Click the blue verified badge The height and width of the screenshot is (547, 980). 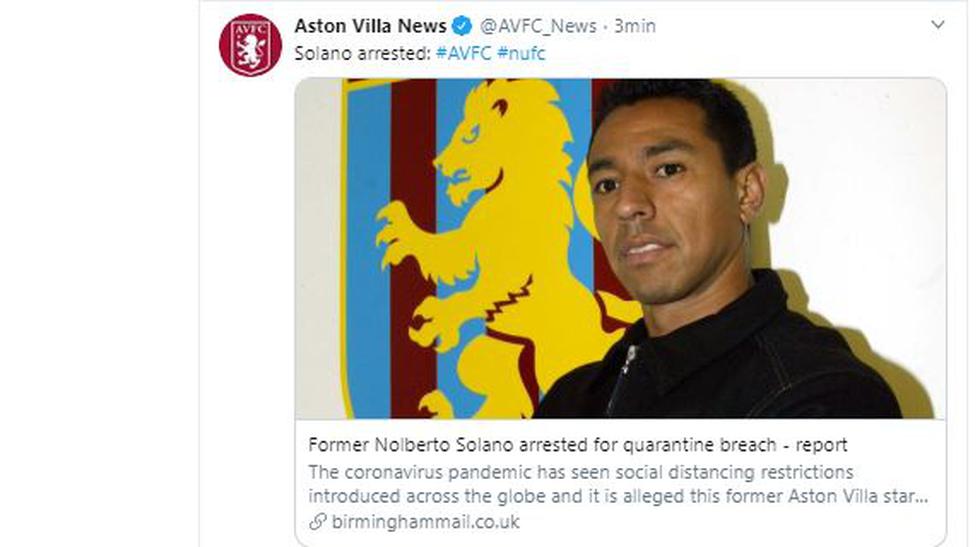click(x=463, y=26)
